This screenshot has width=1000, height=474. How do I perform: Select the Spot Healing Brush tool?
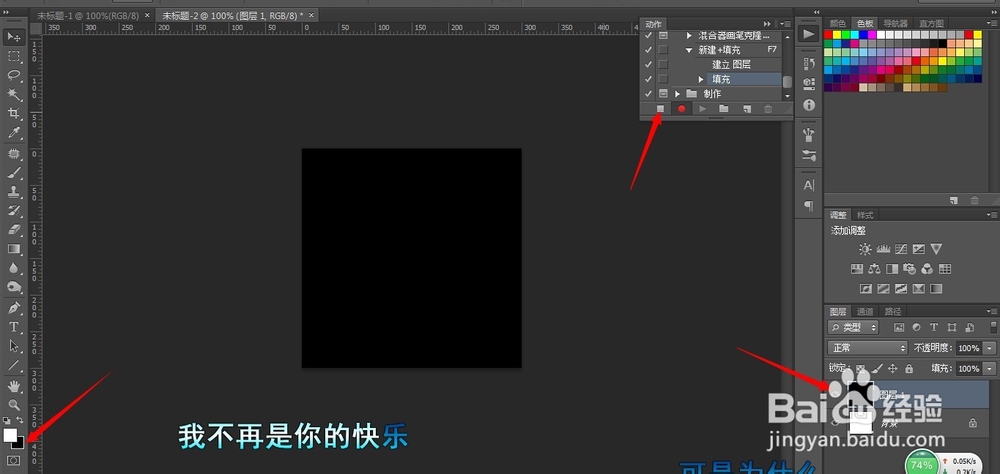click(x=13, y=154)
